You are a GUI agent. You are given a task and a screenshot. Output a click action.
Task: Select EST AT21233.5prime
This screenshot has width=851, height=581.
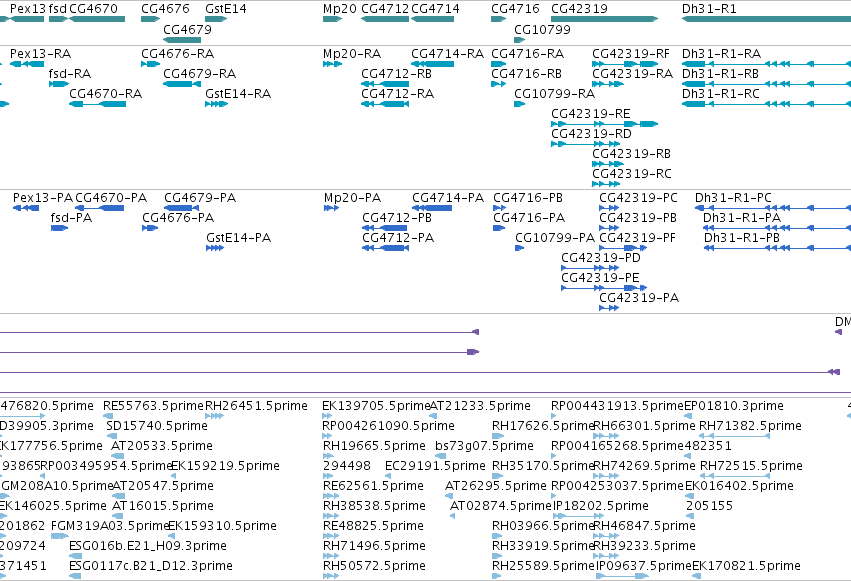pyautogui.click(x=480, y=406)
